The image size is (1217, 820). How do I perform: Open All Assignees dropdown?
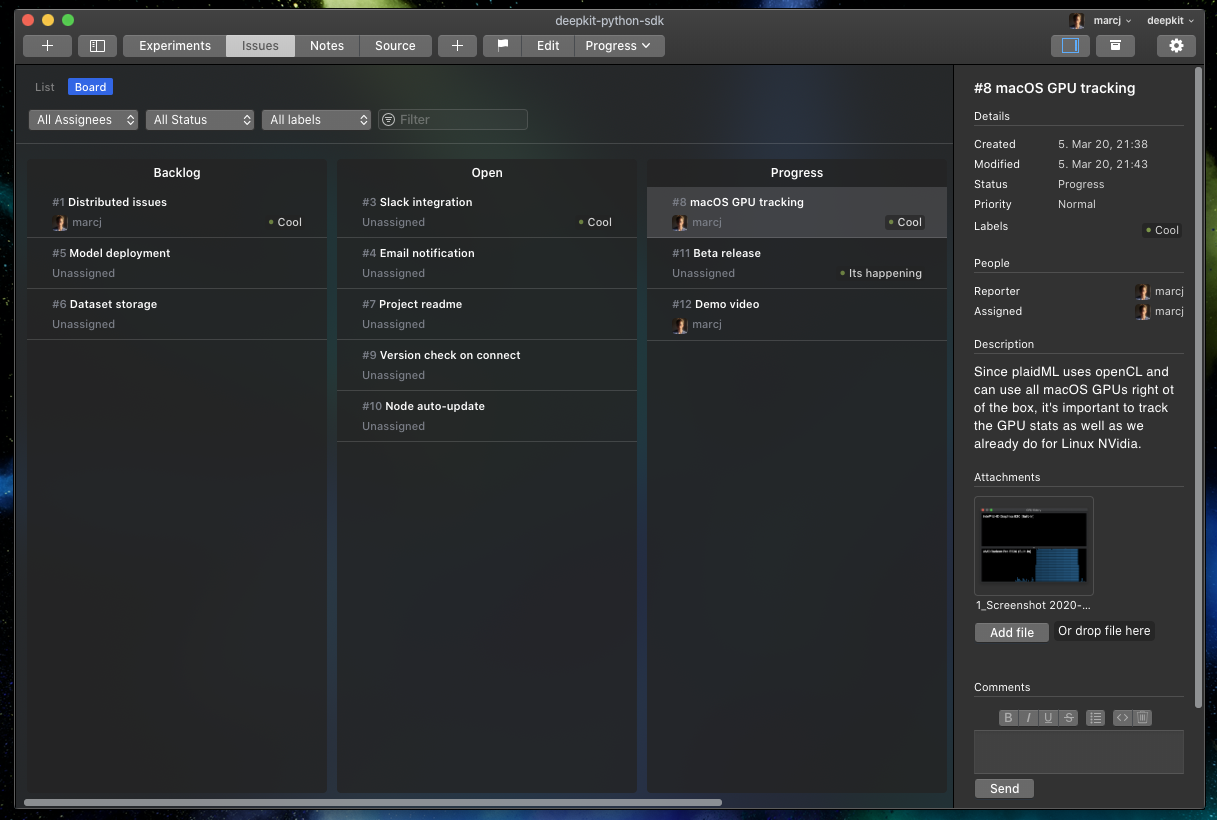(x=83, y=120)
